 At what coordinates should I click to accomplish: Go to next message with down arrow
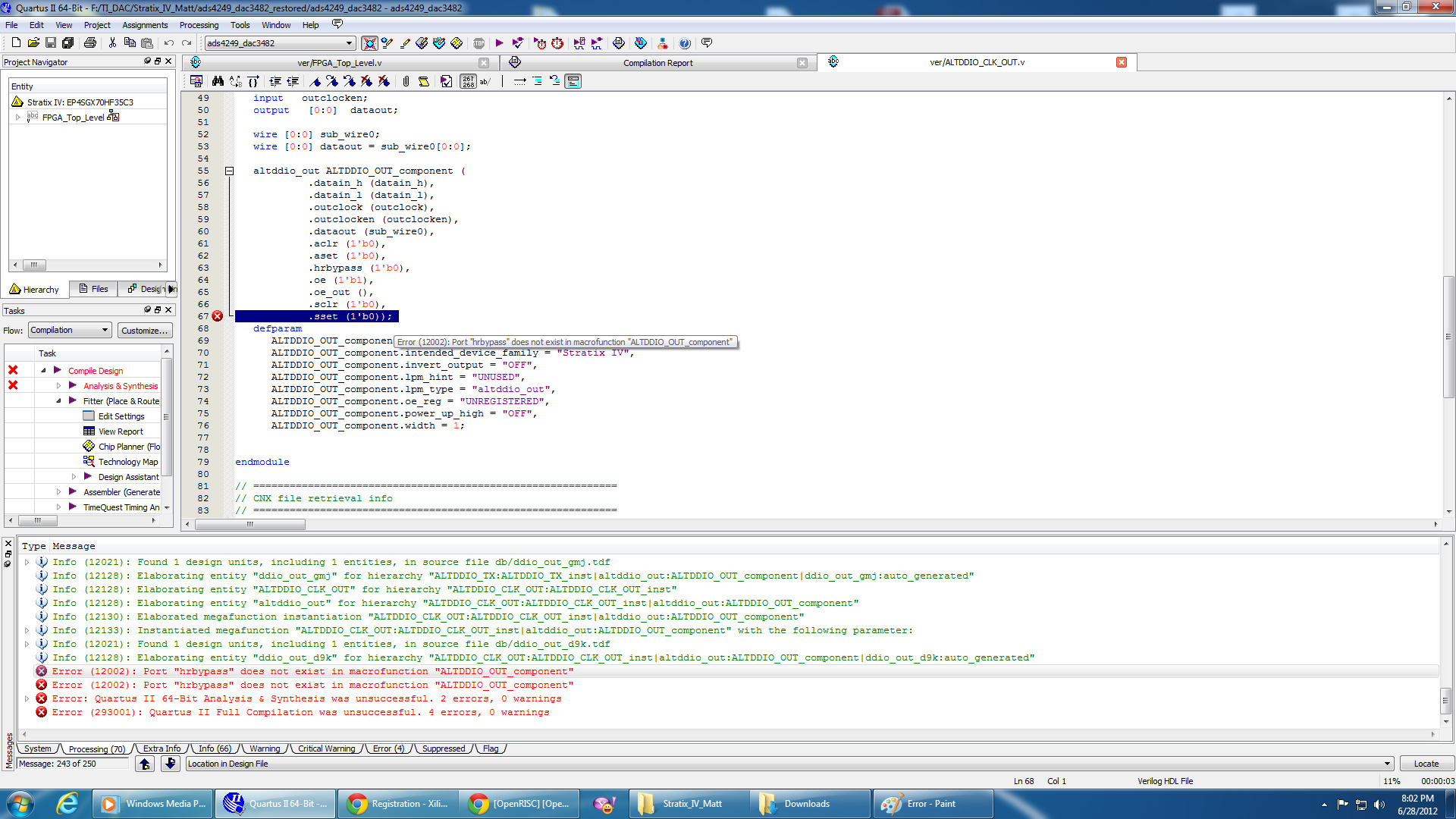(x=171, y=764)
